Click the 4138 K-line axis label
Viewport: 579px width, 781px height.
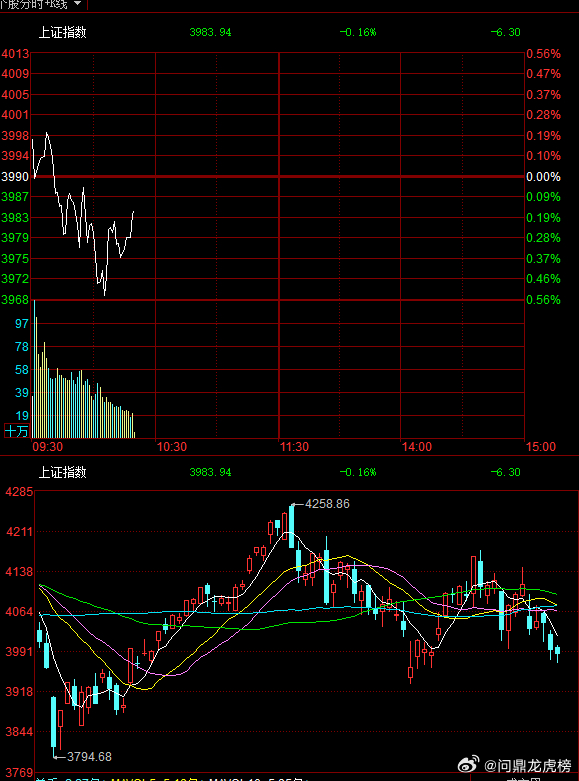coord(19,572)
